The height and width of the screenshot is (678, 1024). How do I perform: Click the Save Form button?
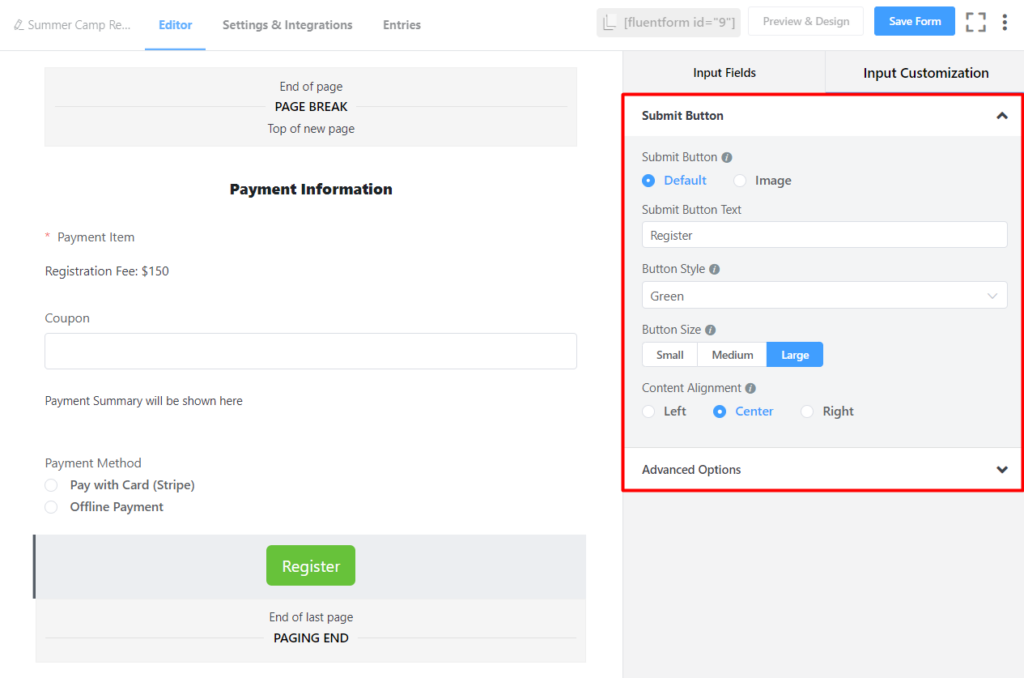914,22
